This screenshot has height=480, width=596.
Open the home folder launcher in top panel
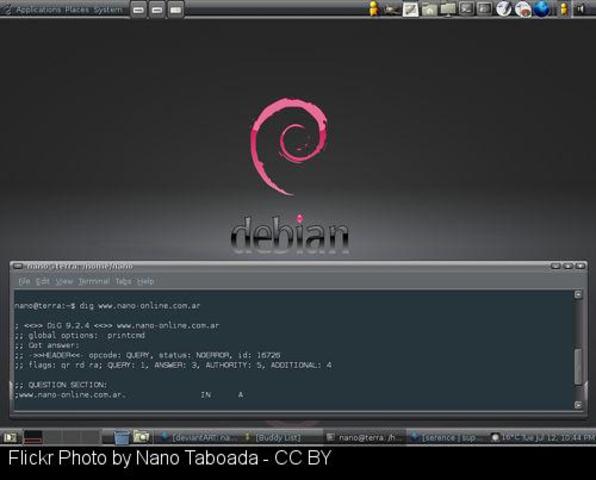point(429,9)
